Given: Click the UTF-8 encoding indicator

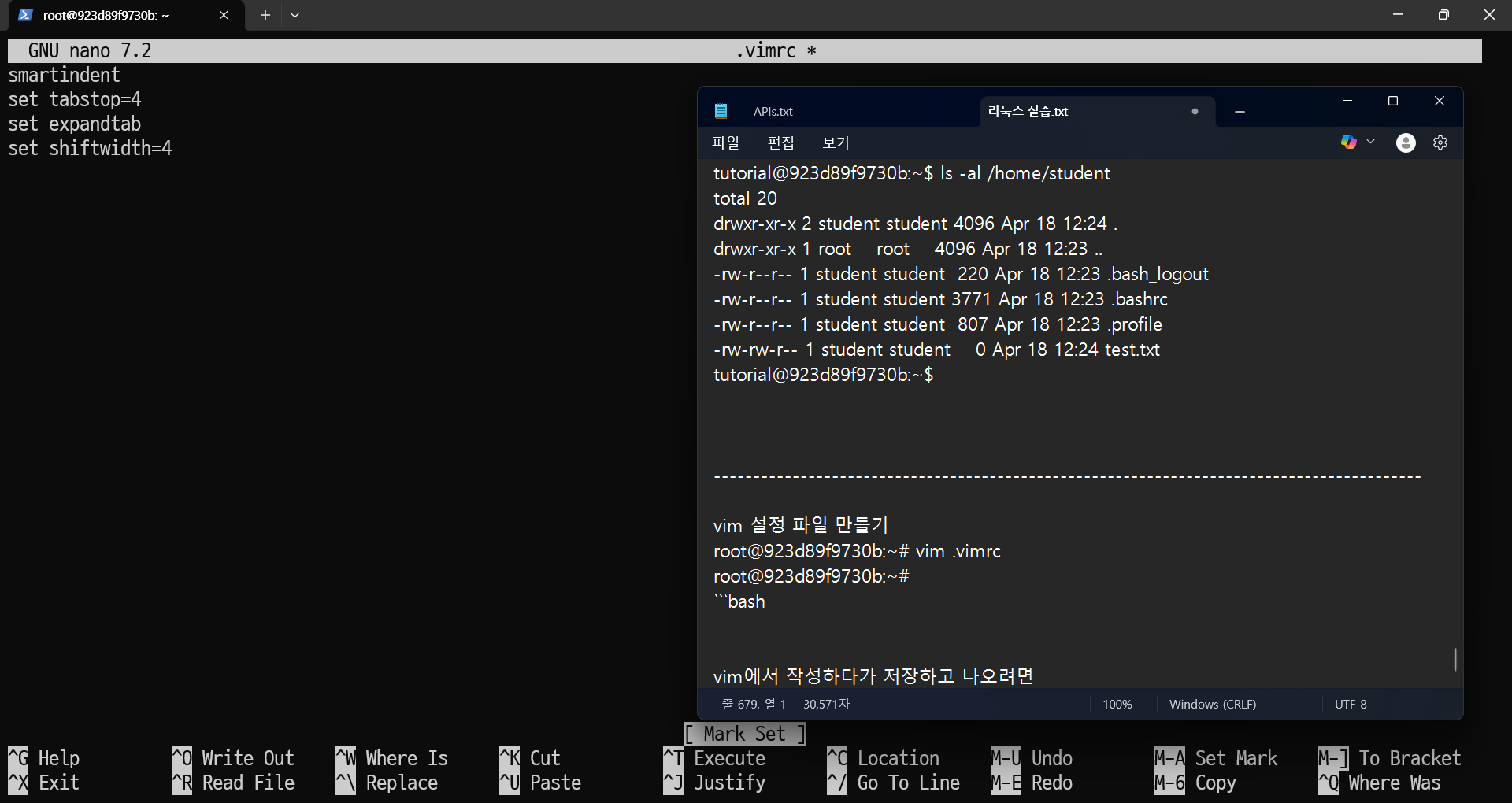Looking at the screenshot, I should click(x=1351, y=704).
